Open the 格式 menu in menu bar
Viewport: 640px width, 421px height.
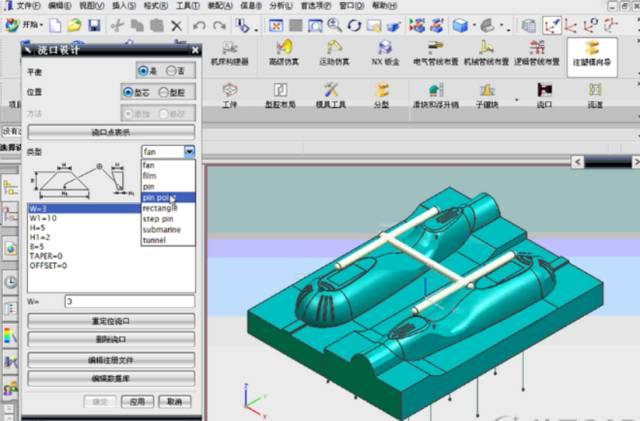154,5
